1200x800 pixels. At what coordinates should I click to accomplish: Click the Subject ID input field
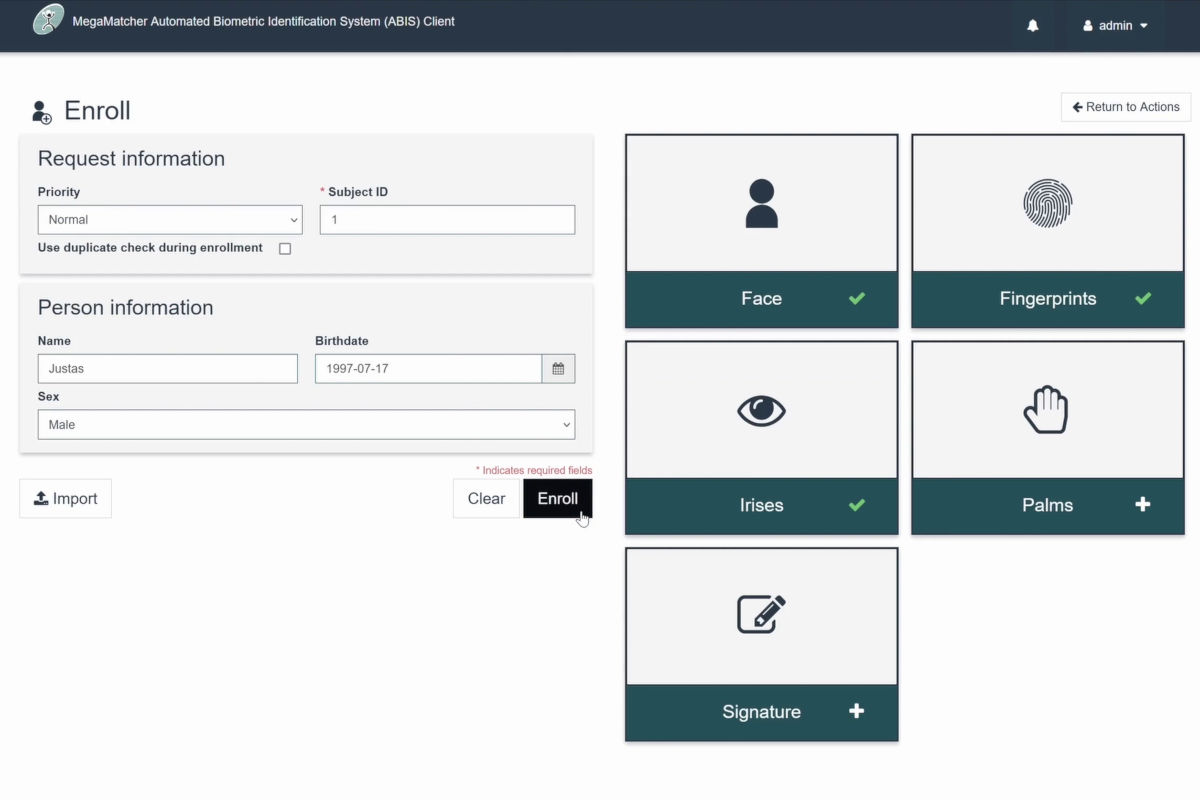point(447,220)
